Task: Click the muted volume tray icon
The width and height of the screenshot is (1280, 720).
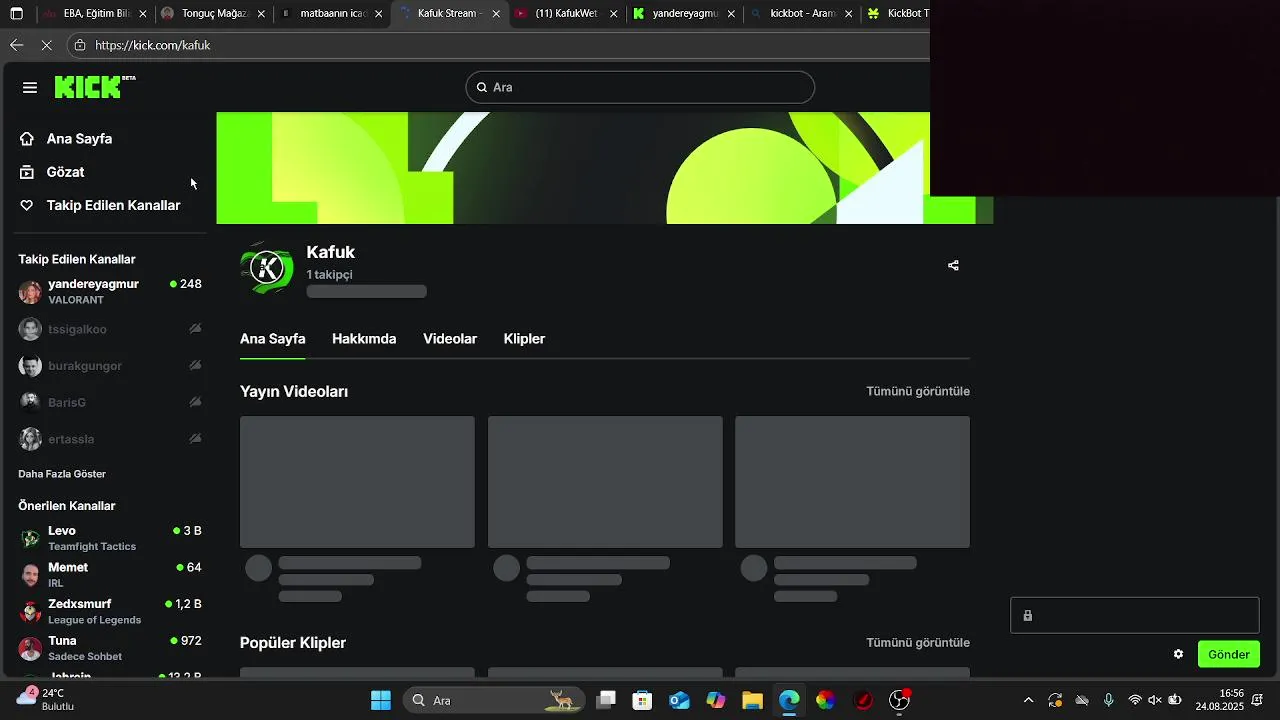Action: [1155, 700]
